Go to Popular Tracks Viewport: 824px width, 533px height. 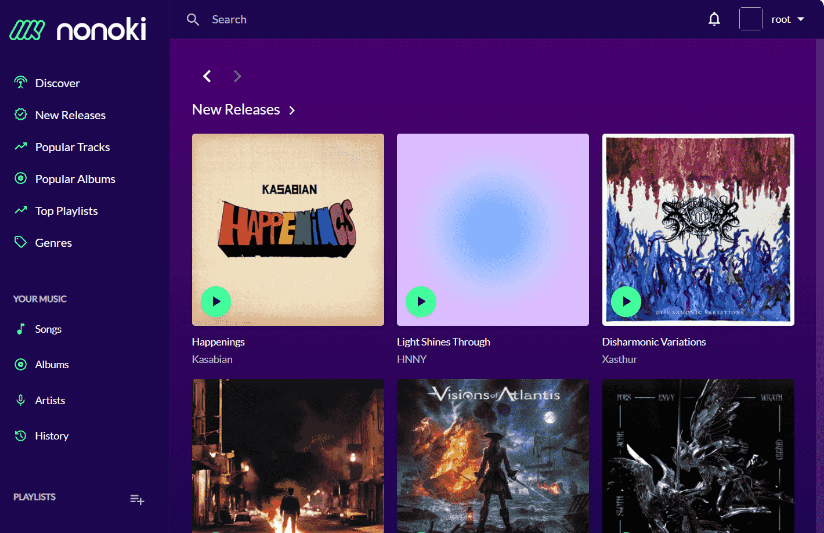pos(72,147)
